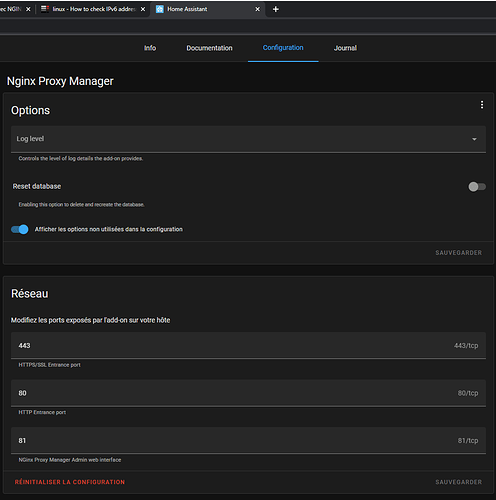Screen dimensions: 496x500
Task: Click the Nginx Proxy Manager heading
Action: (60, 81)
